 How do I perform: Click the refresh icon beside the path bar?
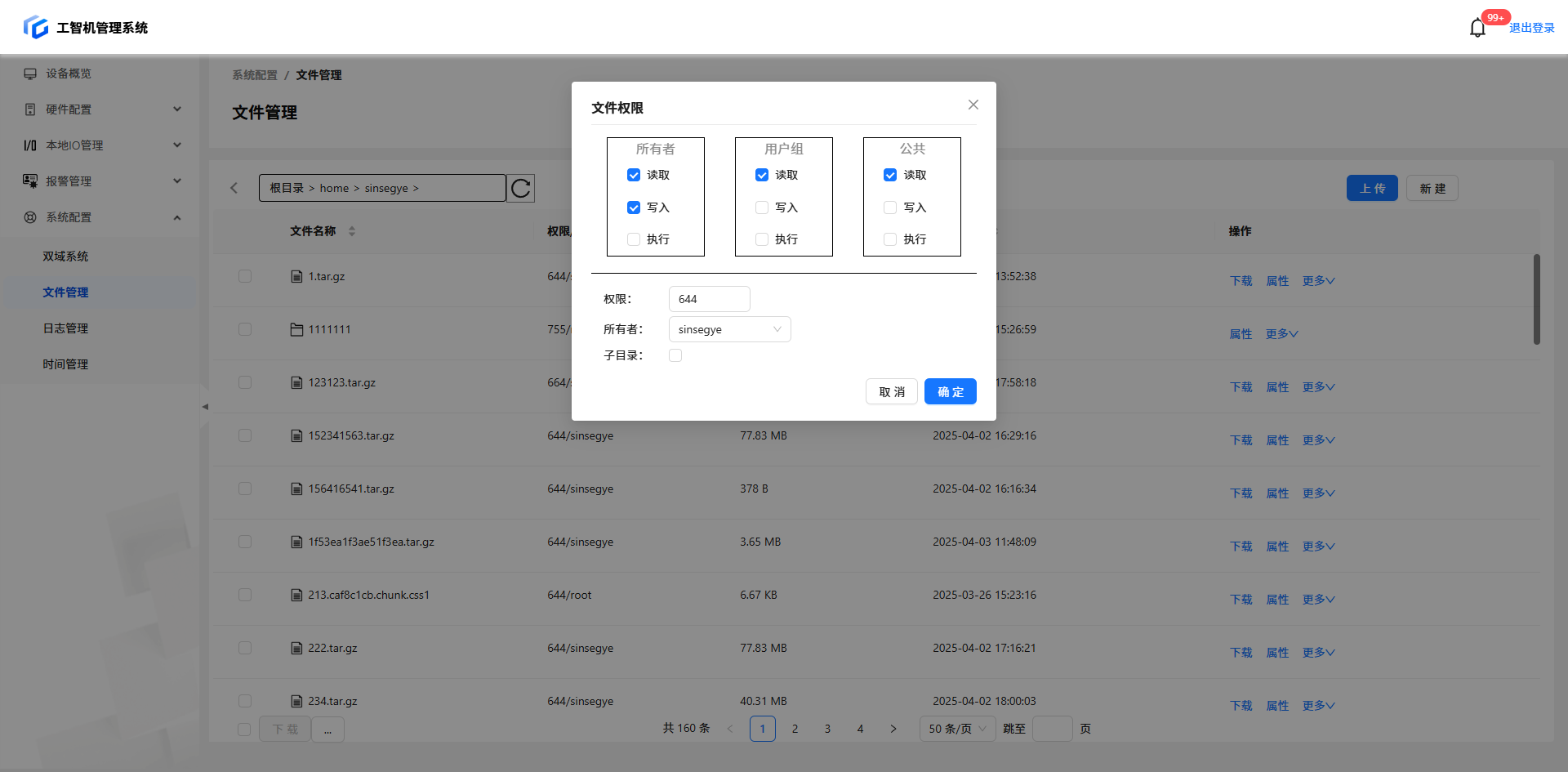click(x=520, y=189)
